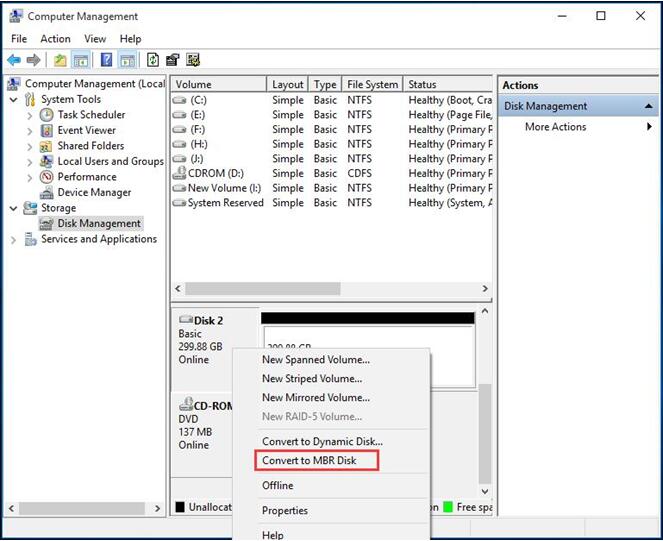Expand the Performance node
Screen dimensions: 663x541
tap(30, 178)
